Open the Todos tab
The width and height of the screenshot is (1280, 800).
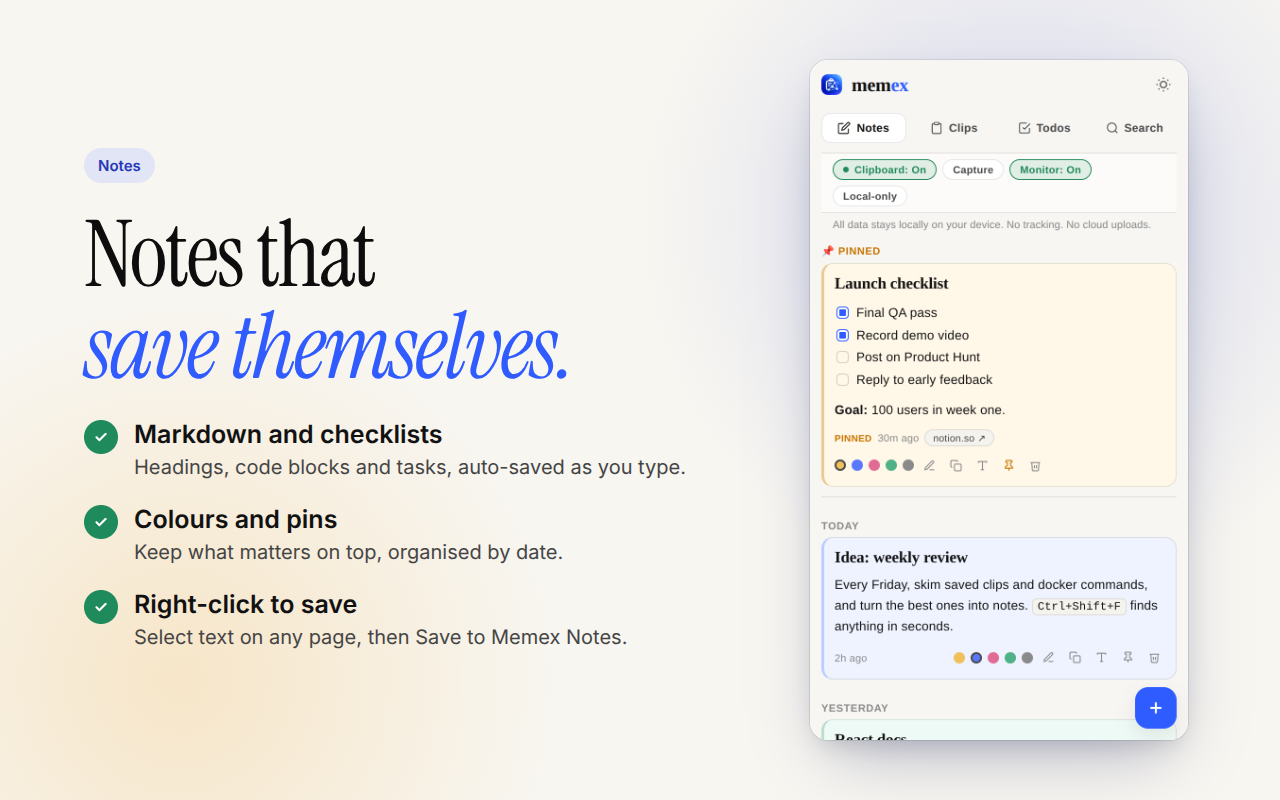pos(1044,128)
